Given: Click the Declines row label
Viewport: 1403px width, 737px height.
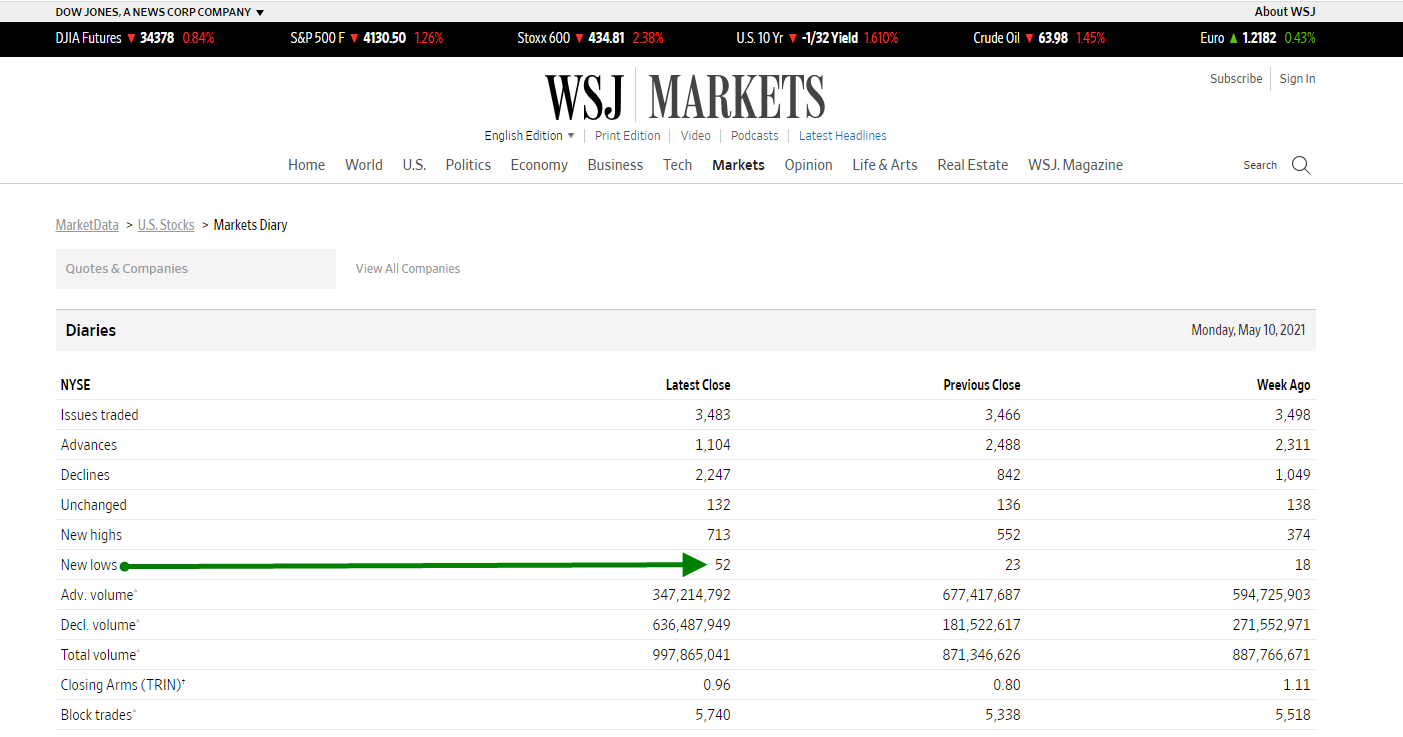Looking at the screenshot, I should (x=85, y=475).
